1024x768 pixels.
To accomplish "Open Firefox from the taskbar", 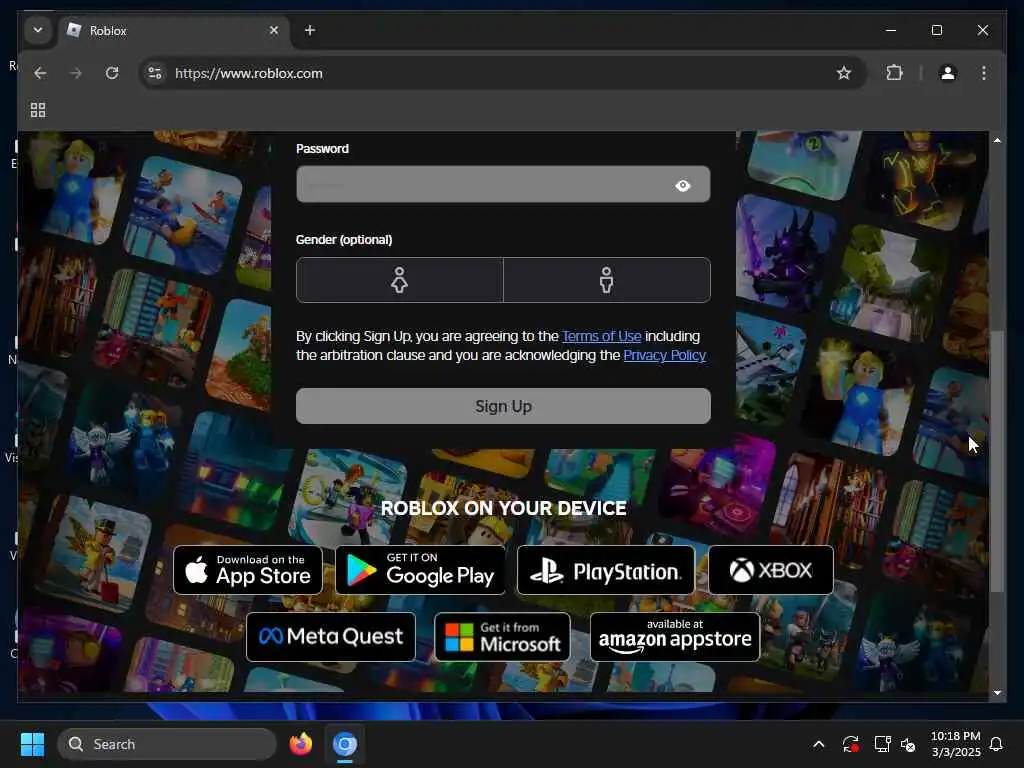I will (x=300, y=744).
